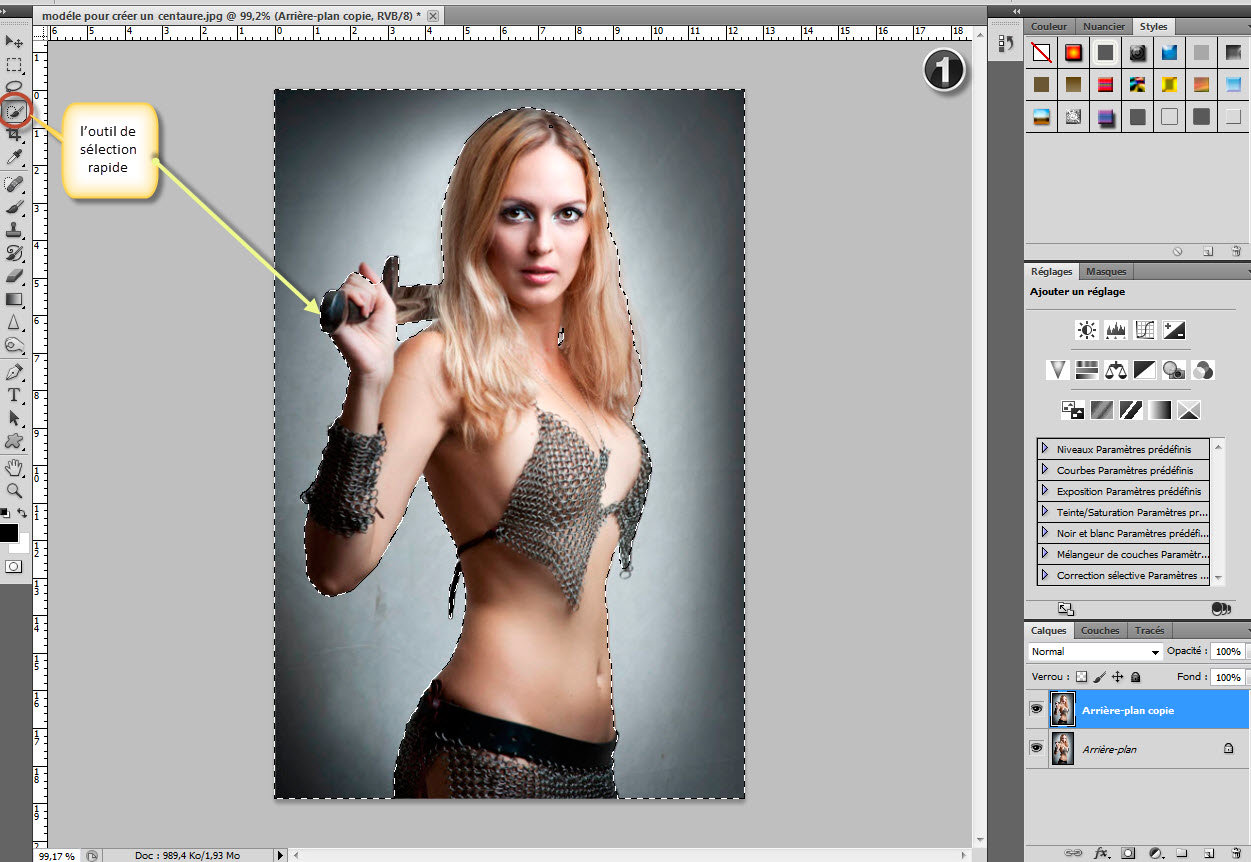
Task: Expand Teinte/Saturation presets
Action: [x=1045, y=512]
